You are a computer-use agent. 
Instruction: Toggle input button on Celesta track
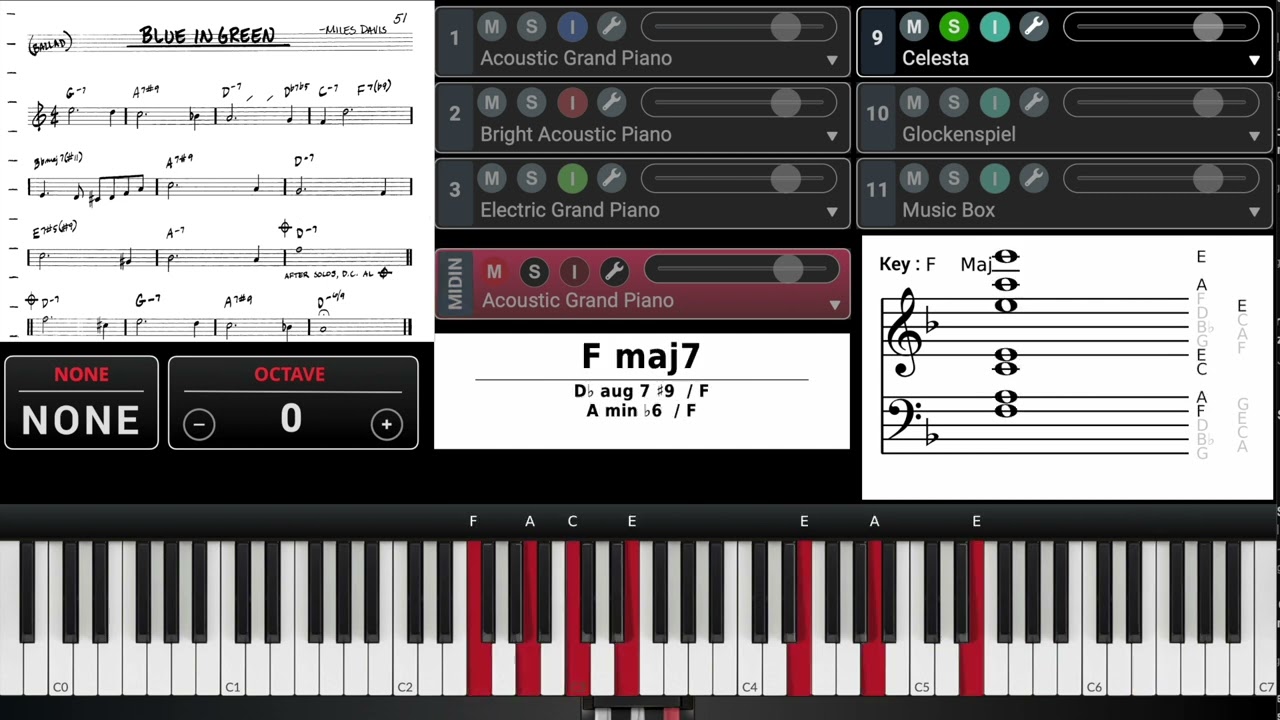[993, 26]
